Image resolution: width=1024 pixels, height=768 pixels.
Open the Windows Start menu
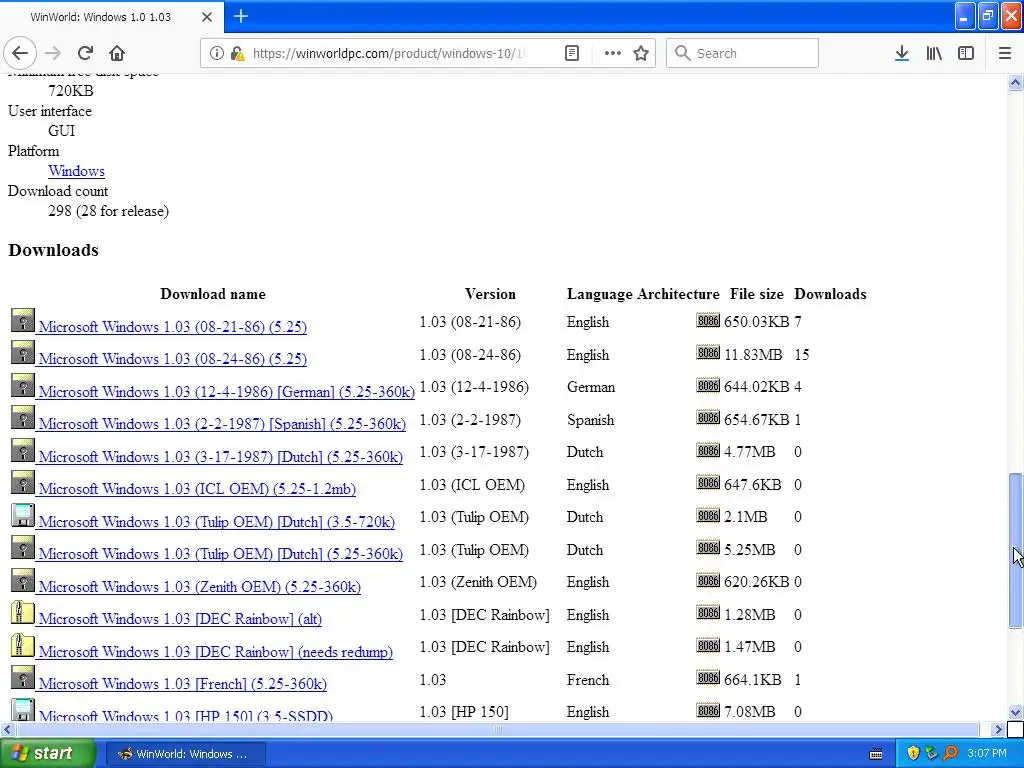tap(47, 754)
